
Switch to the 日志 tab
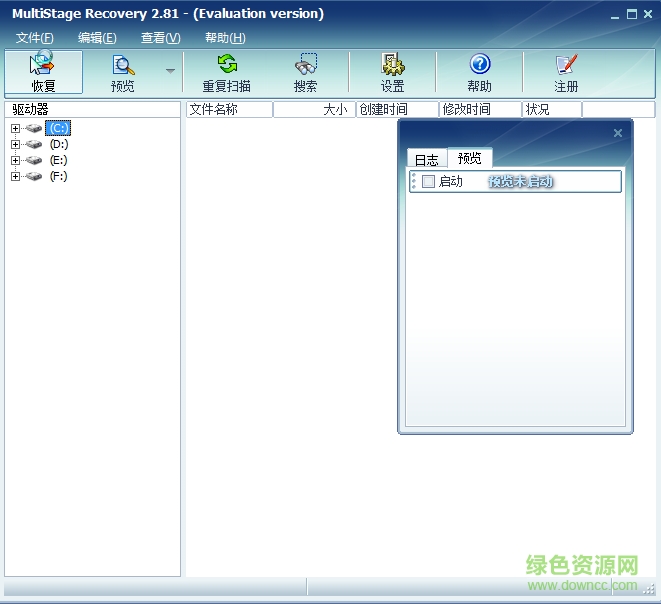click(426, 160)
